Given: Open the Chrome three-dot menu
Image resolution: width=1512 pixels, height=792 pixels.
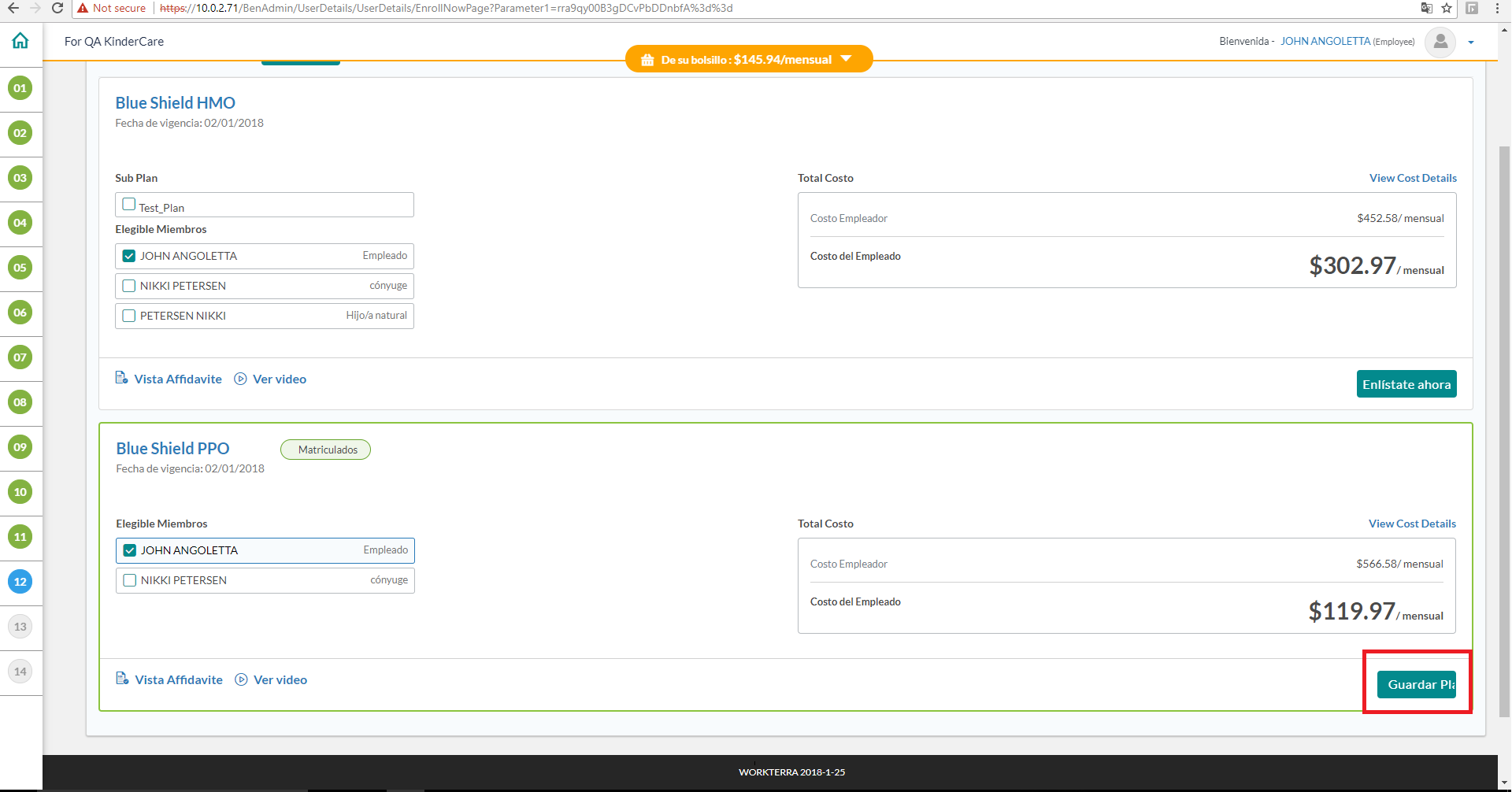Looking at the screenshot, I should [1497, 8].
